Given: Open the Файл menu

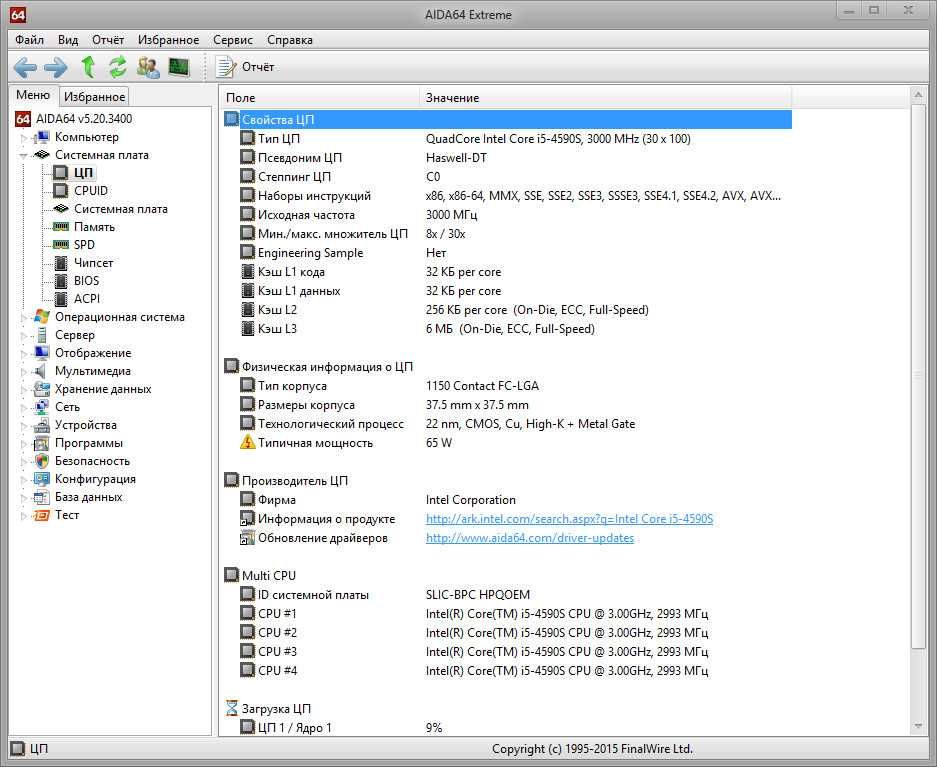Looking at the screenshot, I should [x=29, y=40].
